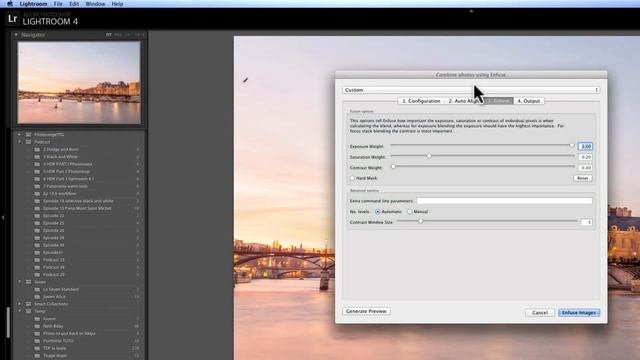Click the Exposure Weight value field
Screen dimensions: 640x360
585,146
